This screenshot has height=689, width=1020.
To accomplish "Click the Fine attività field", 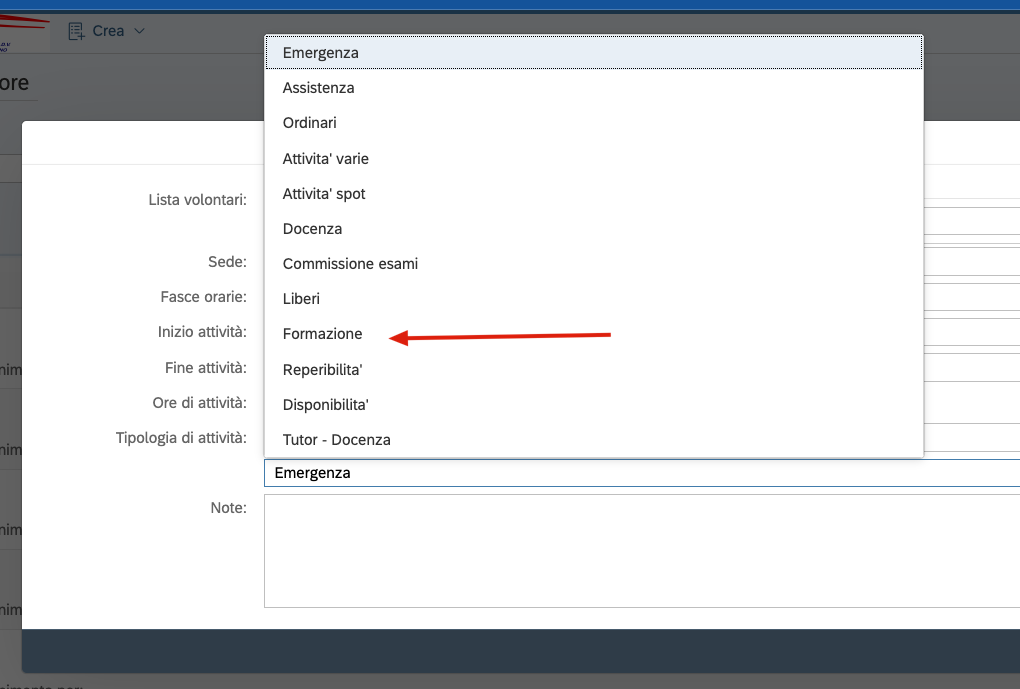I will tap(970, 368).
